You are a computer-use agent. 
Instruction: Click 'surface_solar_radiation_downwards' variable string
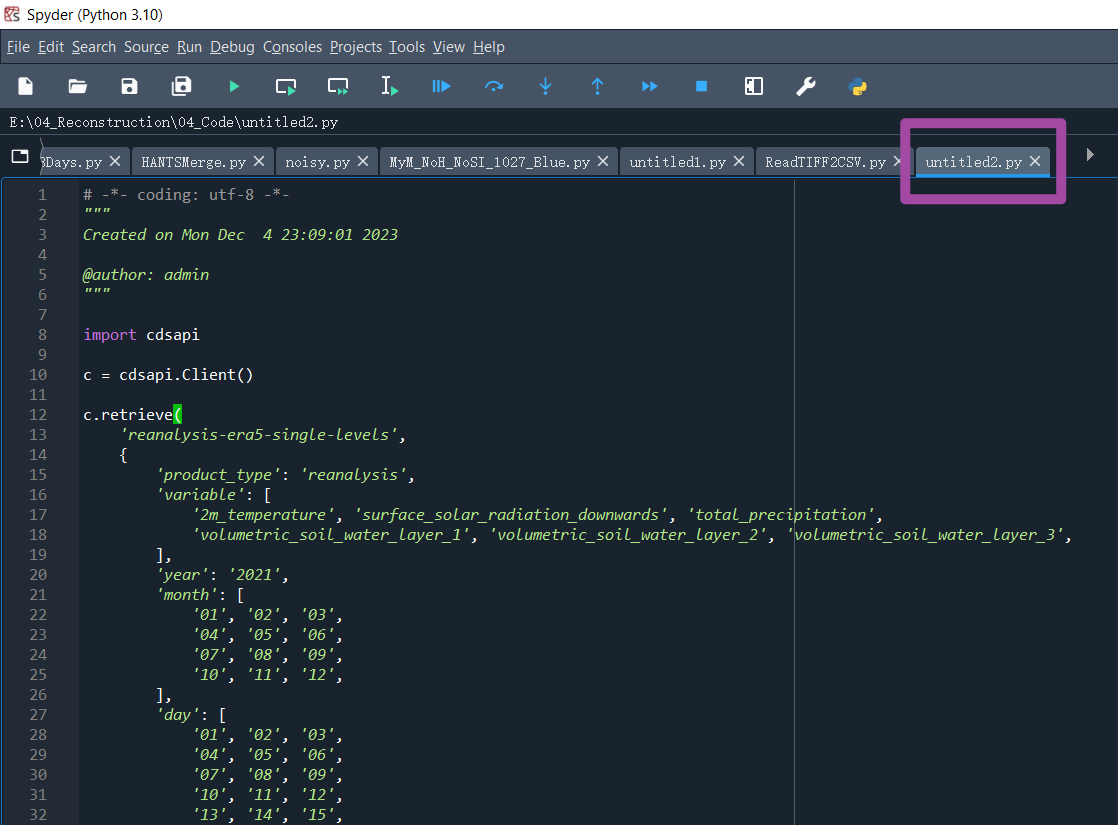coord(511,515)
